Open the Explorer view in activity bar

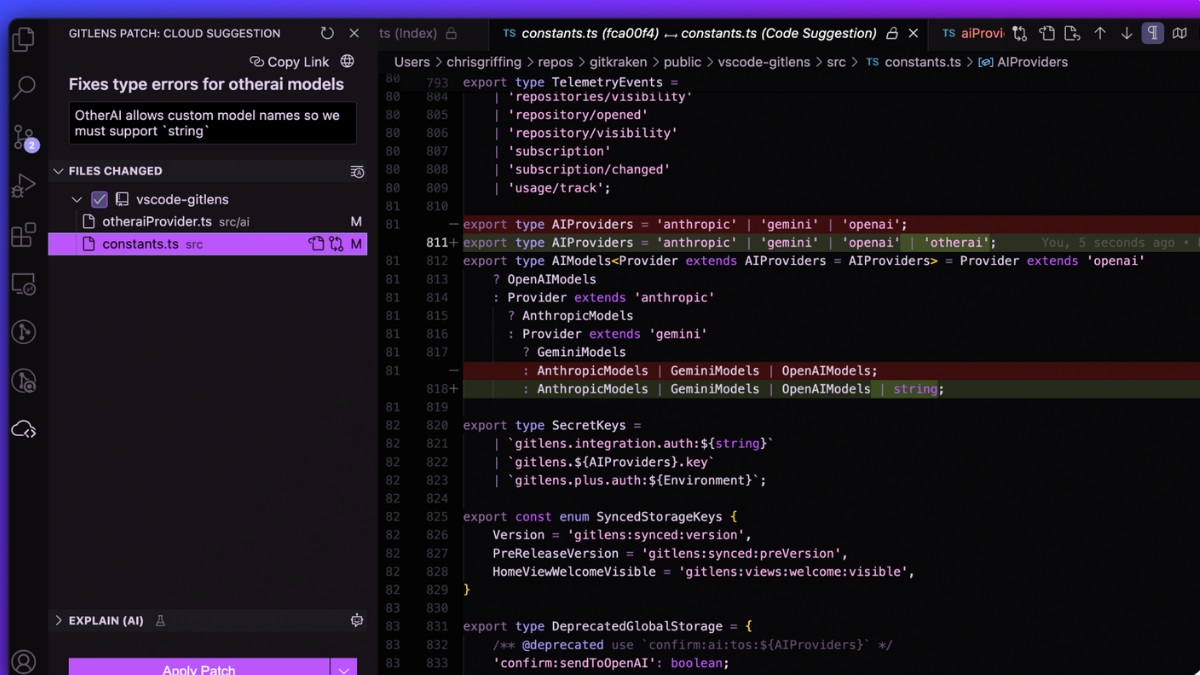(23, 39)
